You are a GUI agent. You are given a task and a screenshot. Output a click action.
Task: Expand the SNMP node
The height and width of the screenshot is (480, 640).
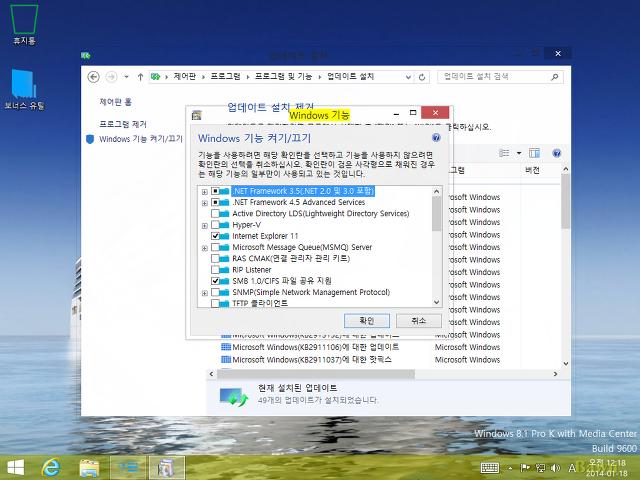(x=204, y=293)
